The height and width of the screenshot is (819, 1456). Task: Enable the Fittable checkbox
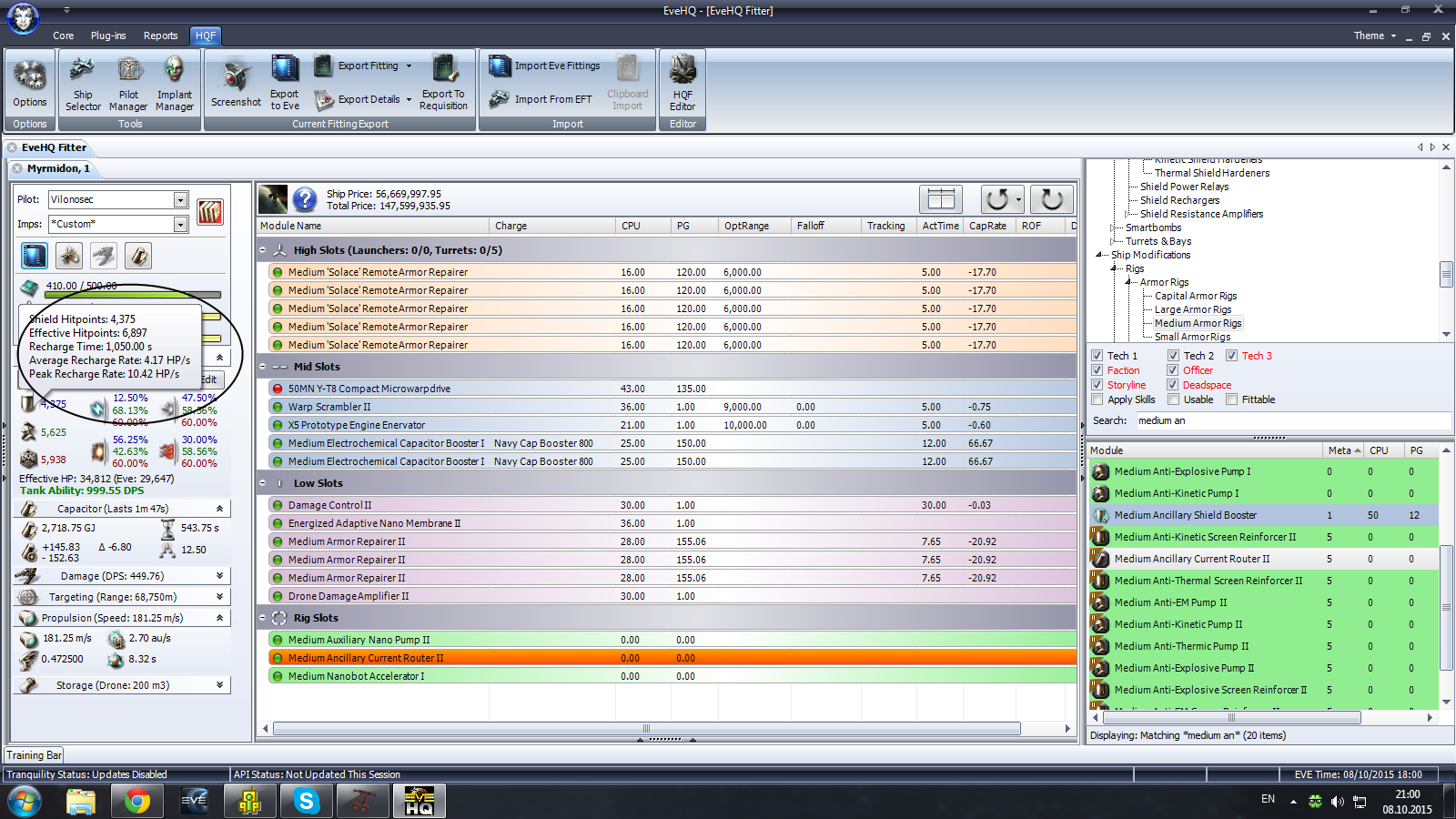tap(1231, 399)
